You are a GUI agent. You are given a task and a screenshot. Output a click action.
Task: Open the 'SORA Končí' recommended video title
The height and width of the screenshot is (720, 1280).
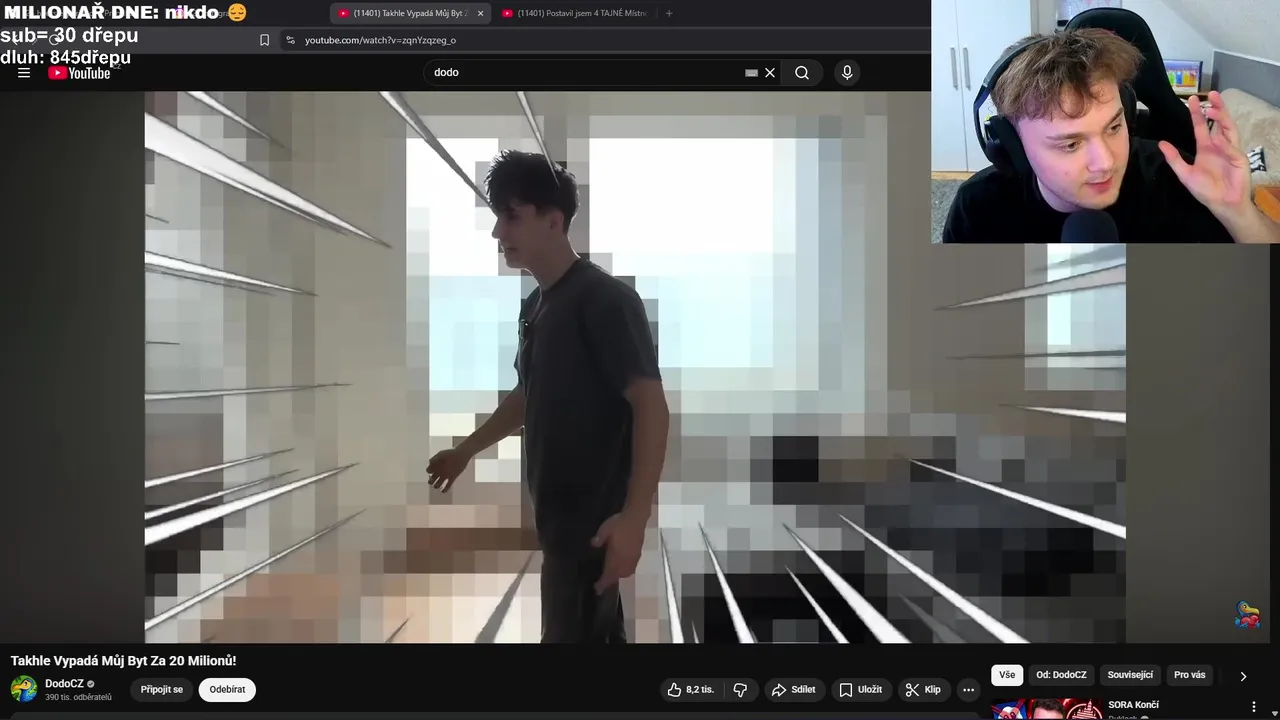(x=1133, y=705)
